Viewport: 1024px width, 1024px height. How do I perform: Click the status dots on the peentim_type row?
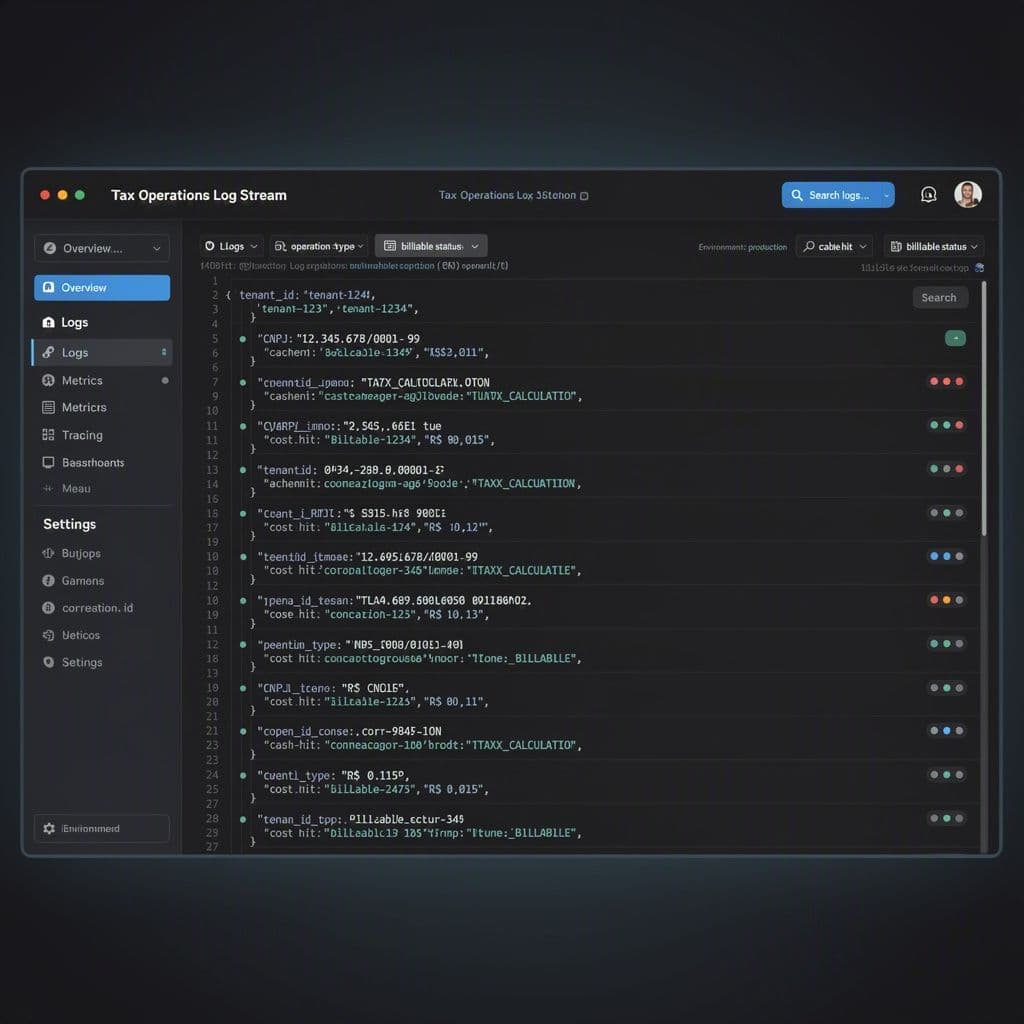[x=946, y=644]
